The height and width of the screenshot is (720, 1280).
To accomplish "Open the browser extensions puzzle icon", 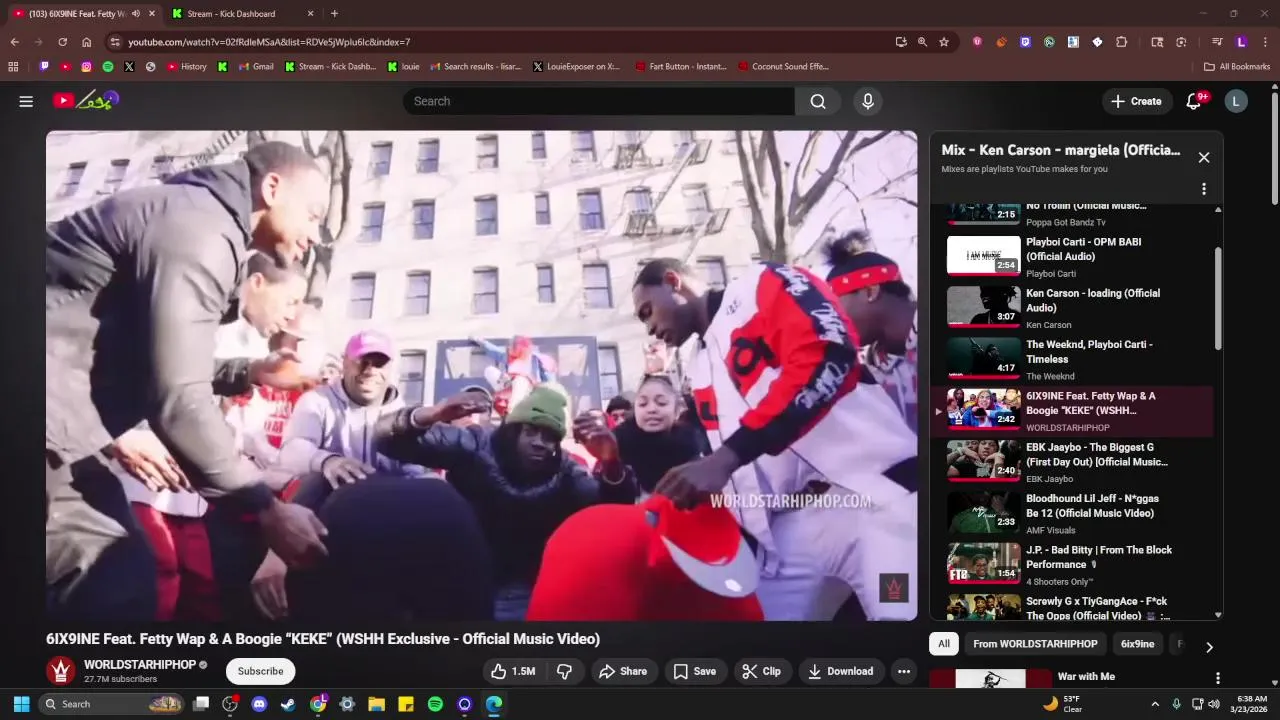I will point(1121,42).
